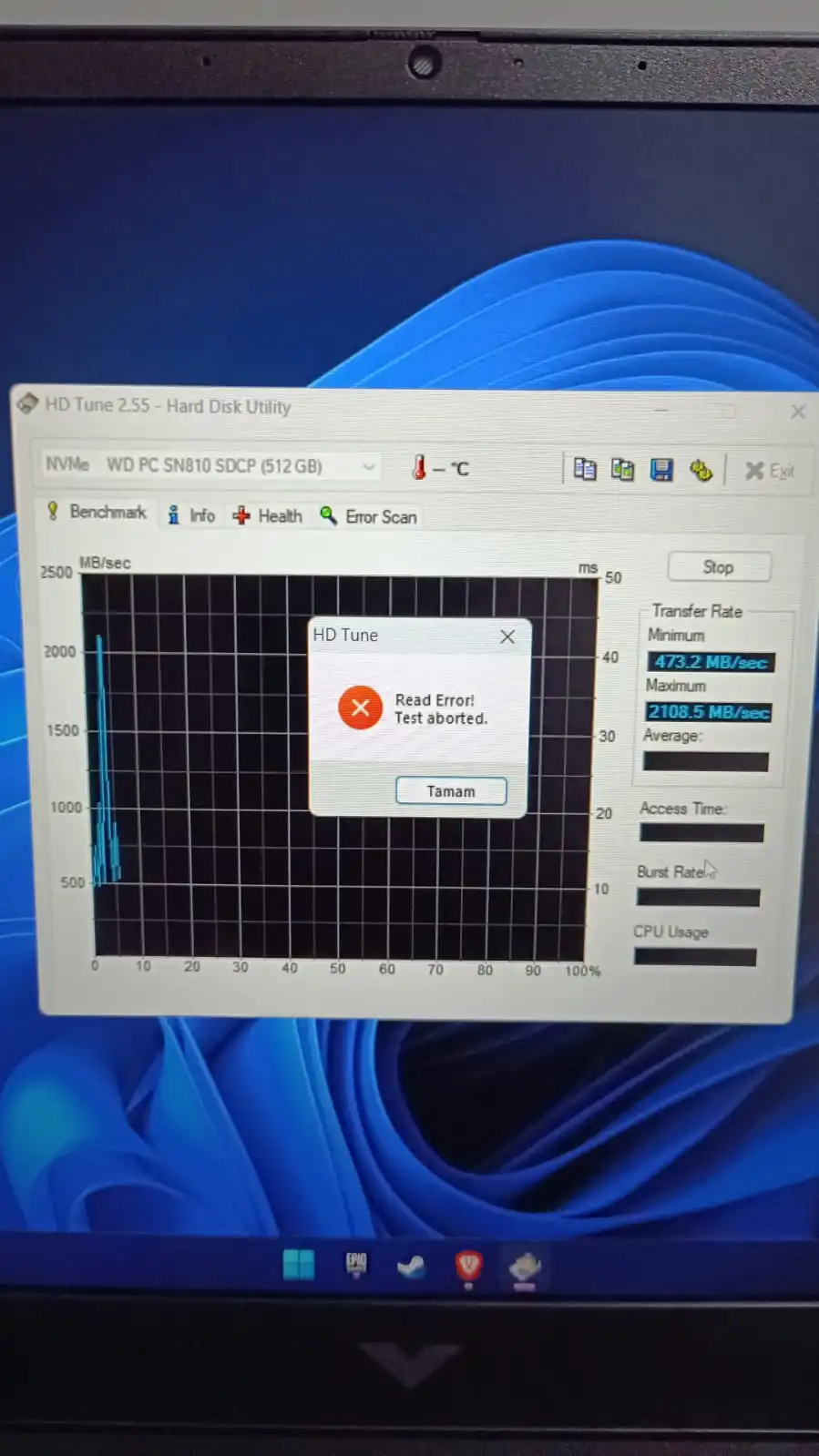Close the HD Tune main window
This screenshot has height=1456, width=819.
tap(798, 412)
